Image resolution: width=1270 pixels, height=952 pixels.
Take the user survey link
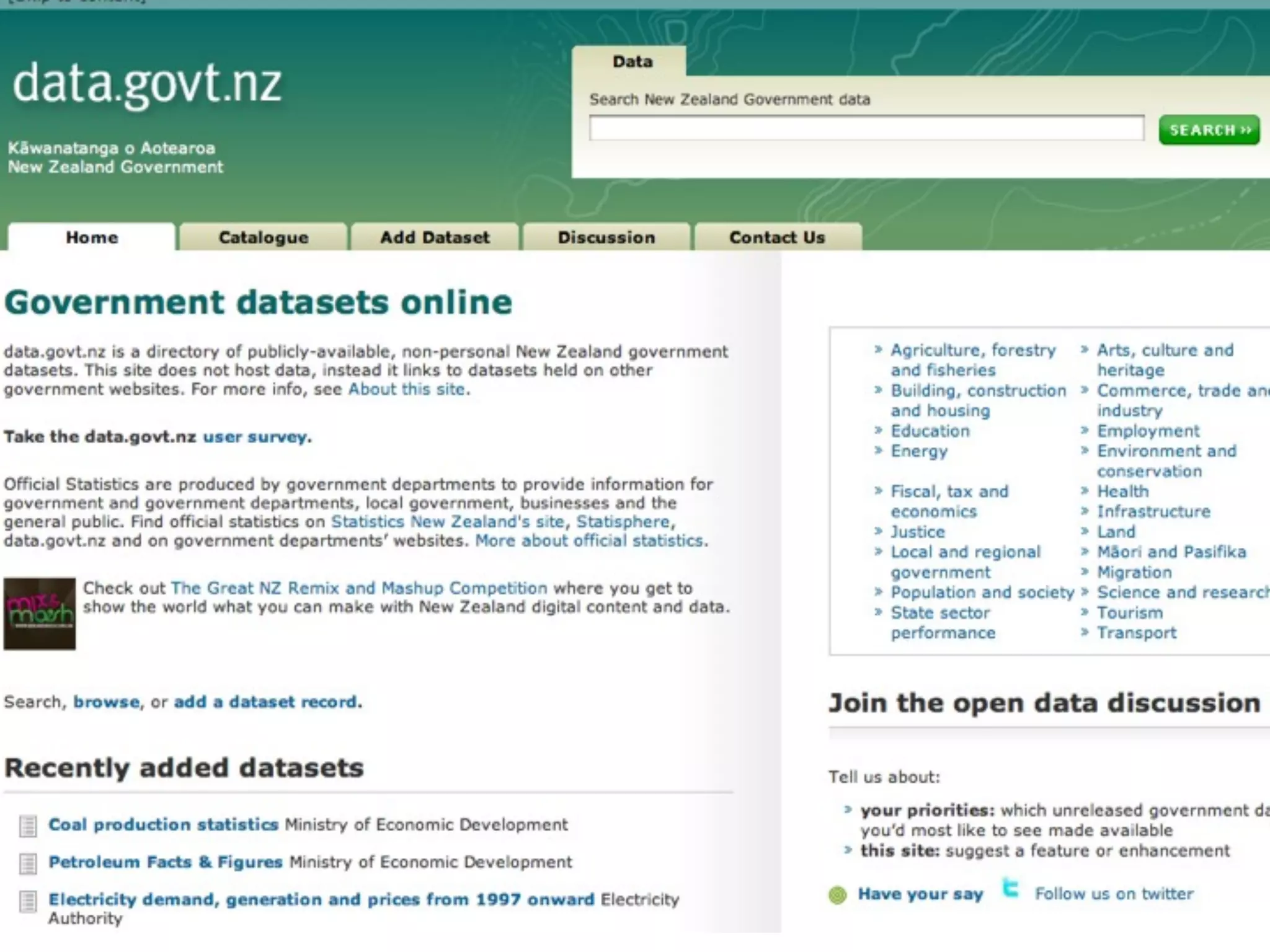coord(256,437)
